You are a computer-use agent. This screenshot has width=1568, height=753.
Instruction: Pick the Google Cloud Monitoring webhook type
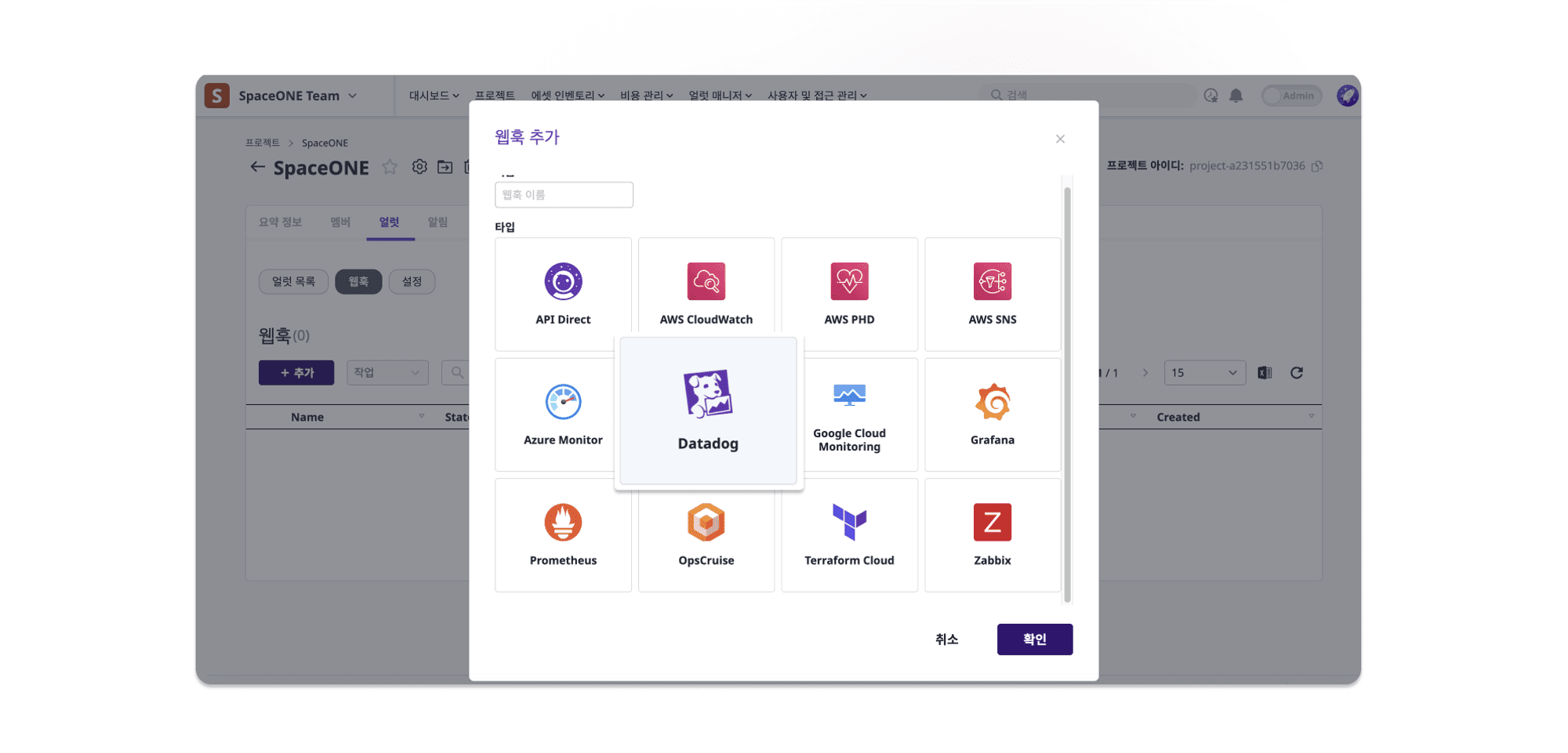(x=857, y=415)
